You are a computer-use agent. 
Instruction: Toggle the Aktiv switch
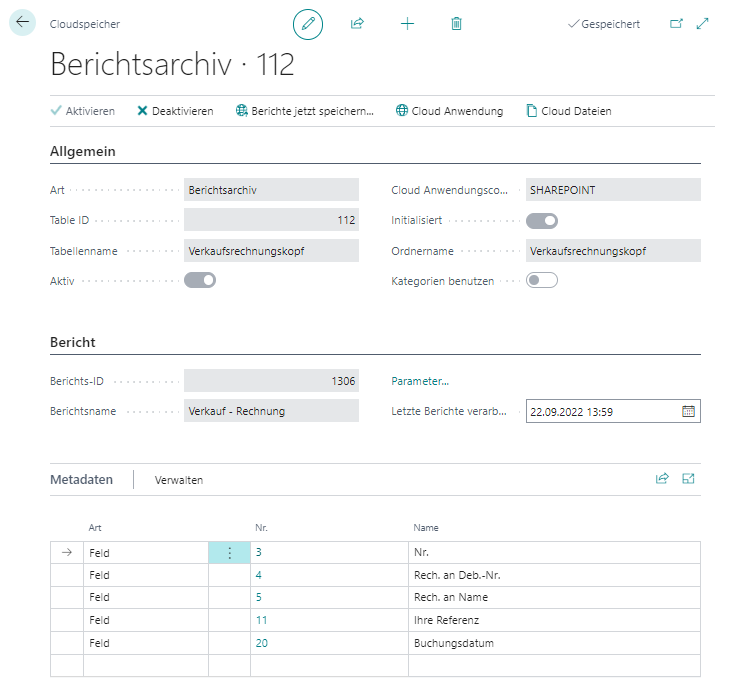(200, 281)
